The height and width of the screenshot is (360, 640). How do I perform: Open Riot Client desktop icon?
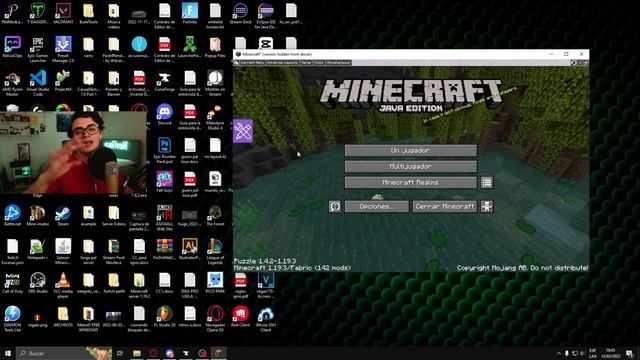pos(240,317)
